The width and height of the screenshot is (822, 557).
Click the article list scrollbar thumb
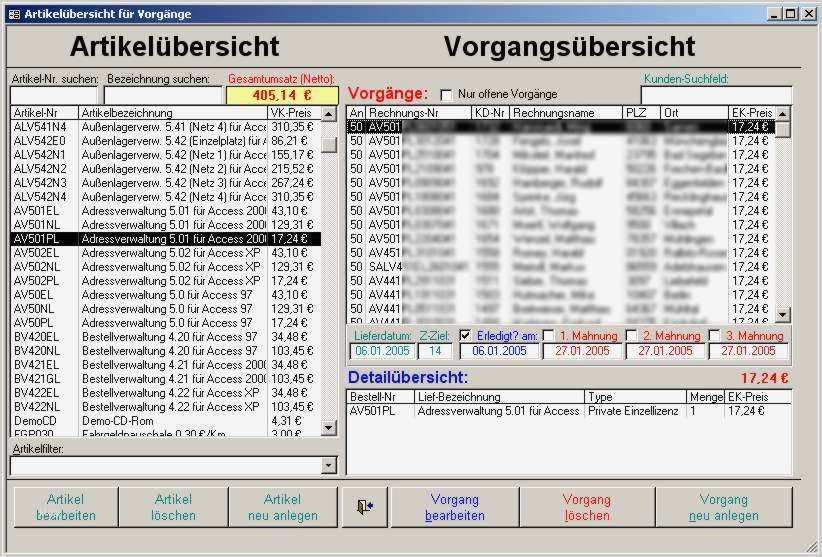(329, 145)
